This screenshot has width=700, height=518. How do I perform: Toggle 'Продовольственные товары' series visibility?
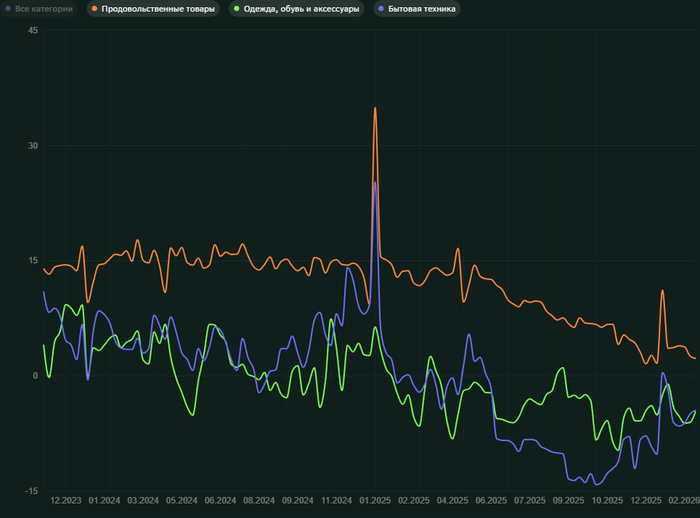pyautogui.click(x=158, y=9)
